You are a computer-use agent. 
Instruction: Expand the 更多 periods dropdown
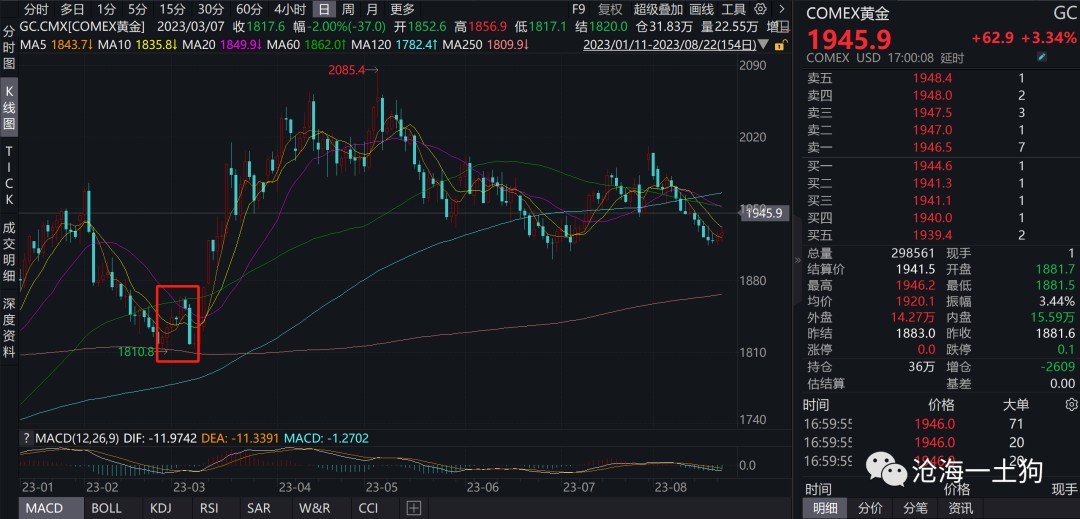pos(402,9)
